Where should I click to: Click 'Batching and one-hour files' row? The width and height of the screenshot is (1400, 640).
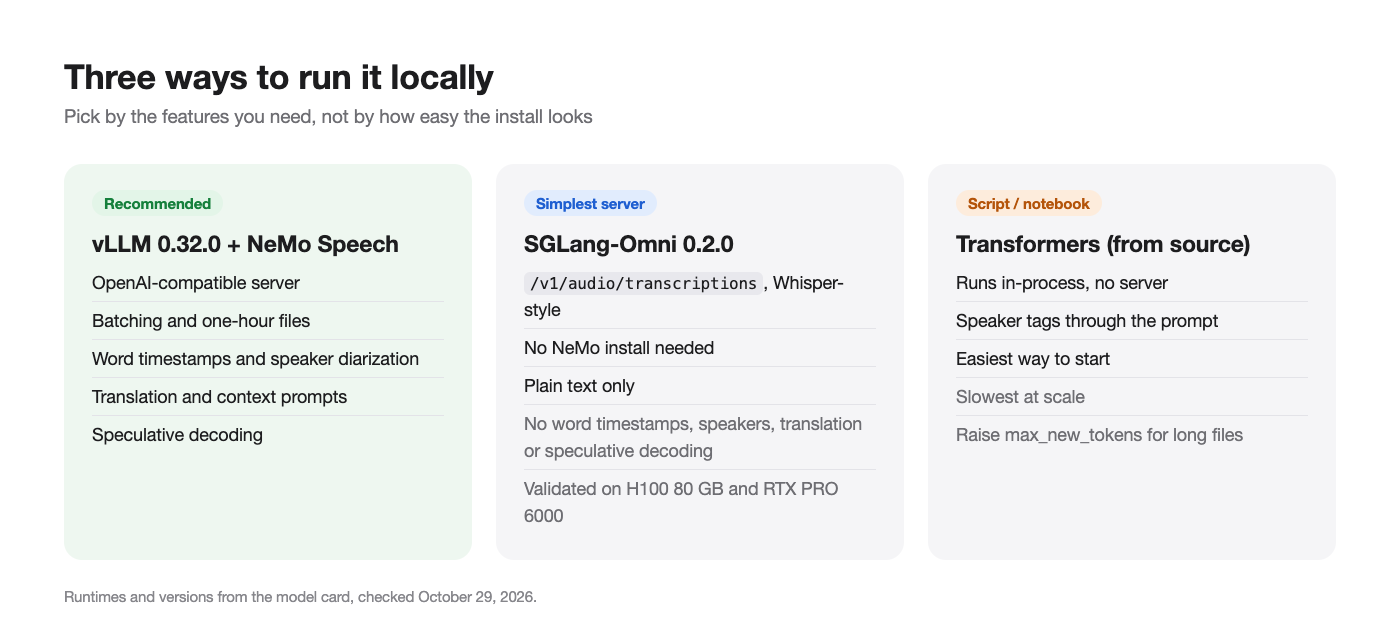coord(268,321)
